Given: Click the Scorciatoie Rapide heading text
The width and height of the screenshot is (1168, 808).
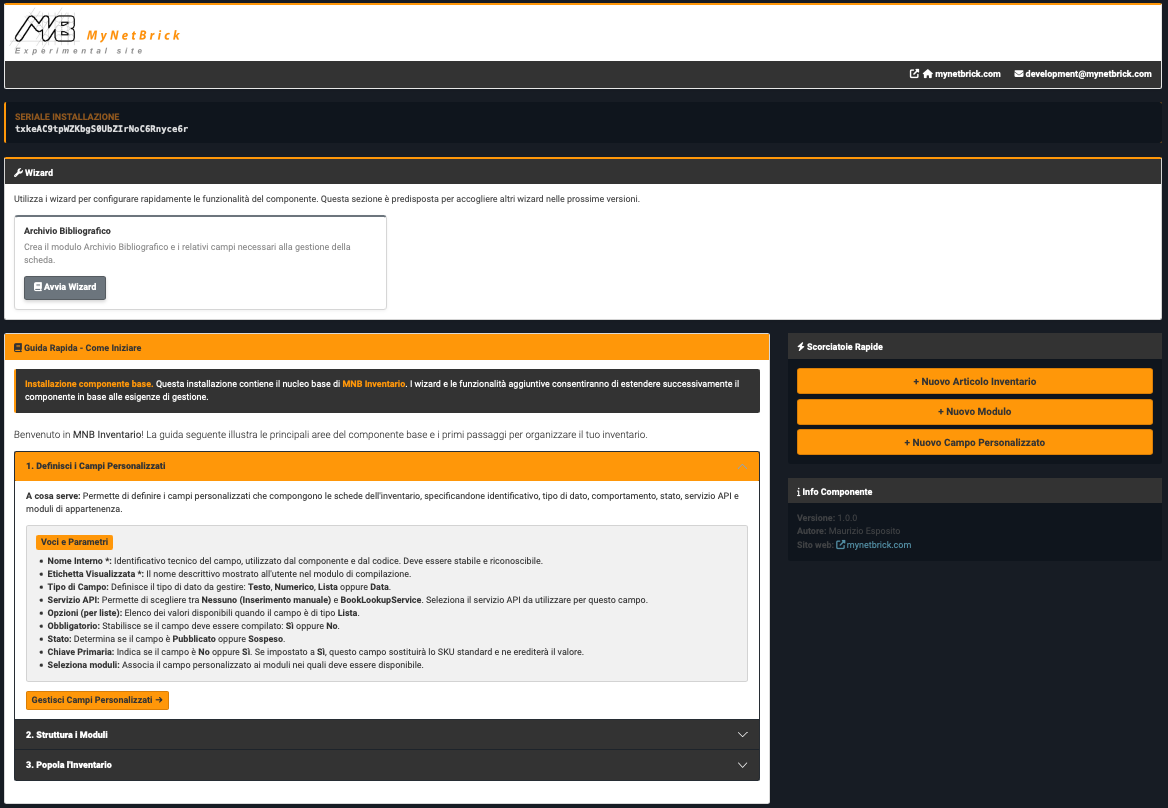Looking at the screenshot, I should (x=845, y=347).
